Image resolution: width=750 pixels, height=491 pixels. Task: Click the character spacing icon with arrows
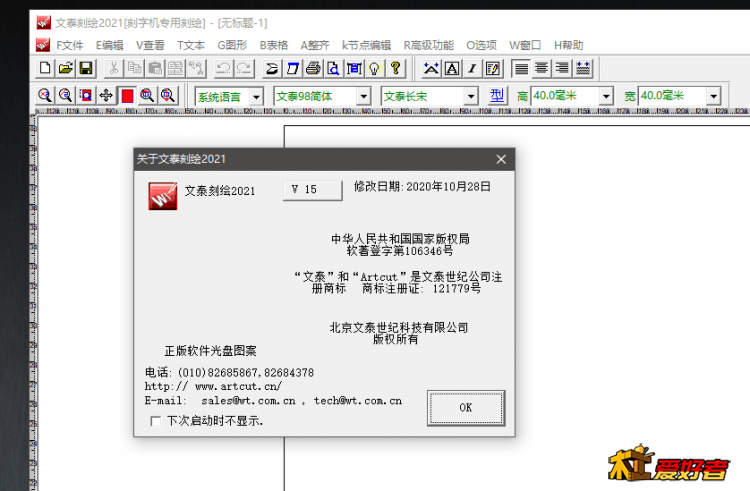431,68
